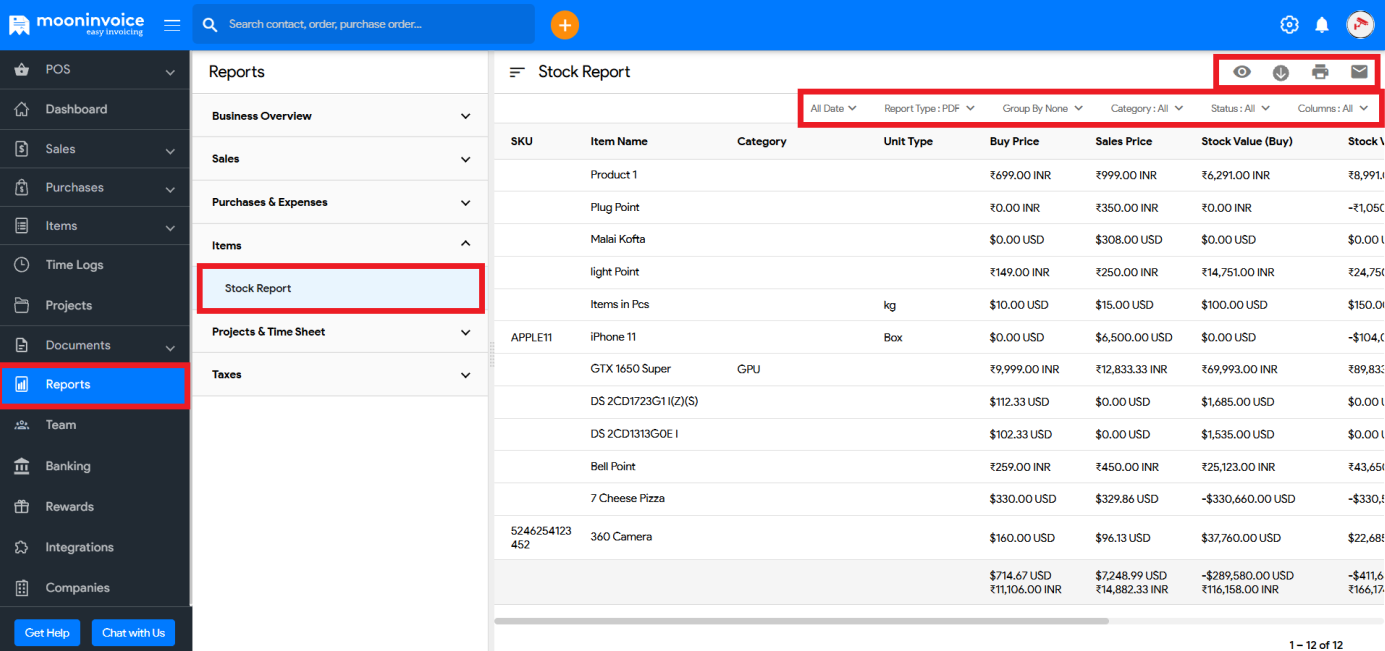Click the Sales sidebar icon
This screenshot has width=1385, height=651.
click(x=22, y=149)
